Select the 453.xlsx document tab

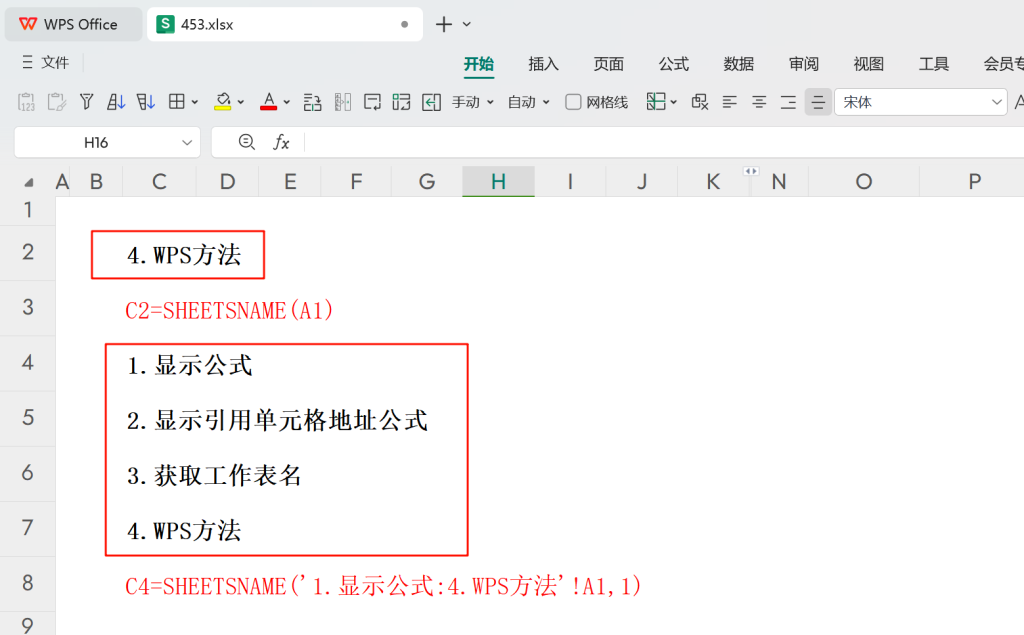click(285, 24)
